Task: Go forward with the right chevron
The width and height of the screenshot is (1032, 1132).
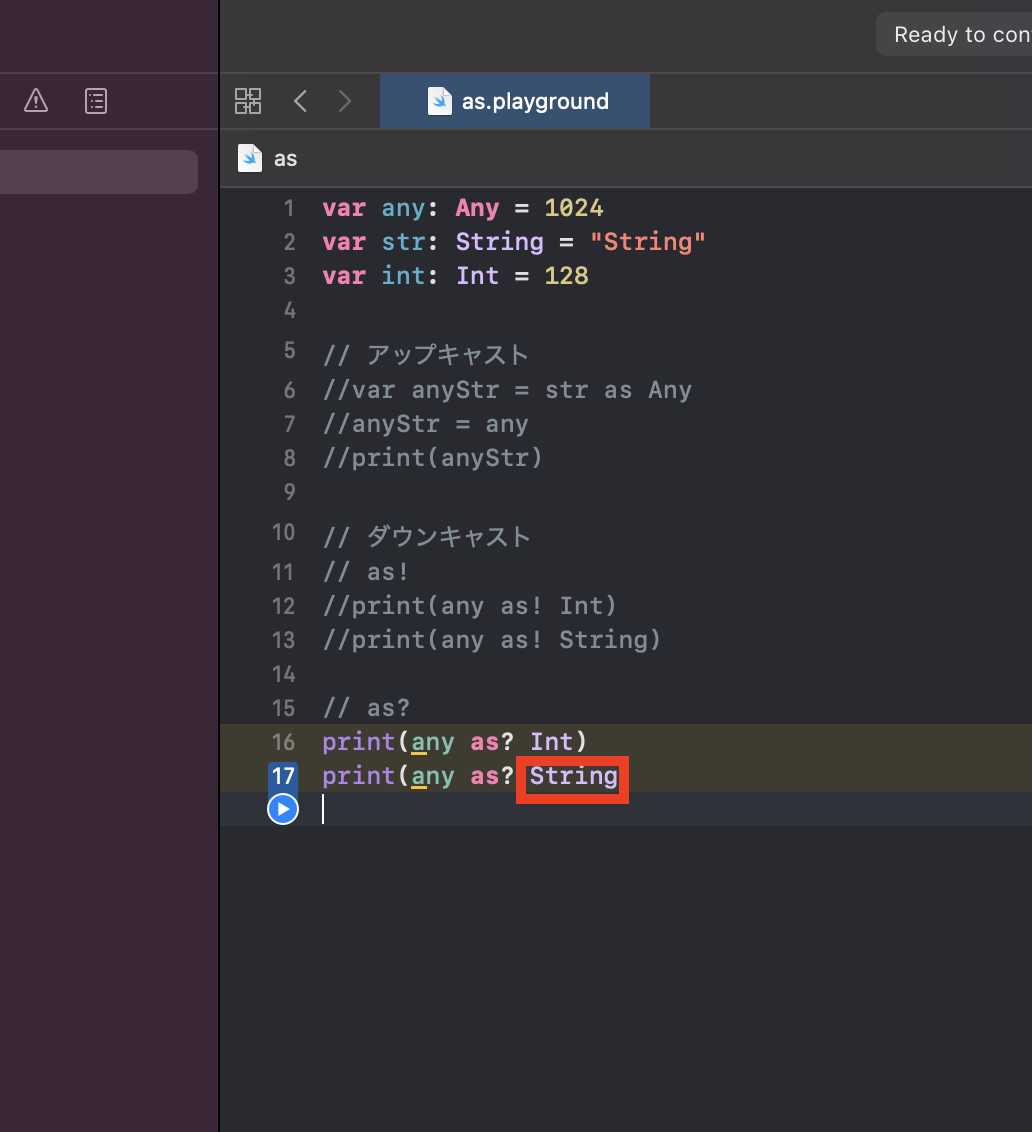Action: tap(345, 101)
